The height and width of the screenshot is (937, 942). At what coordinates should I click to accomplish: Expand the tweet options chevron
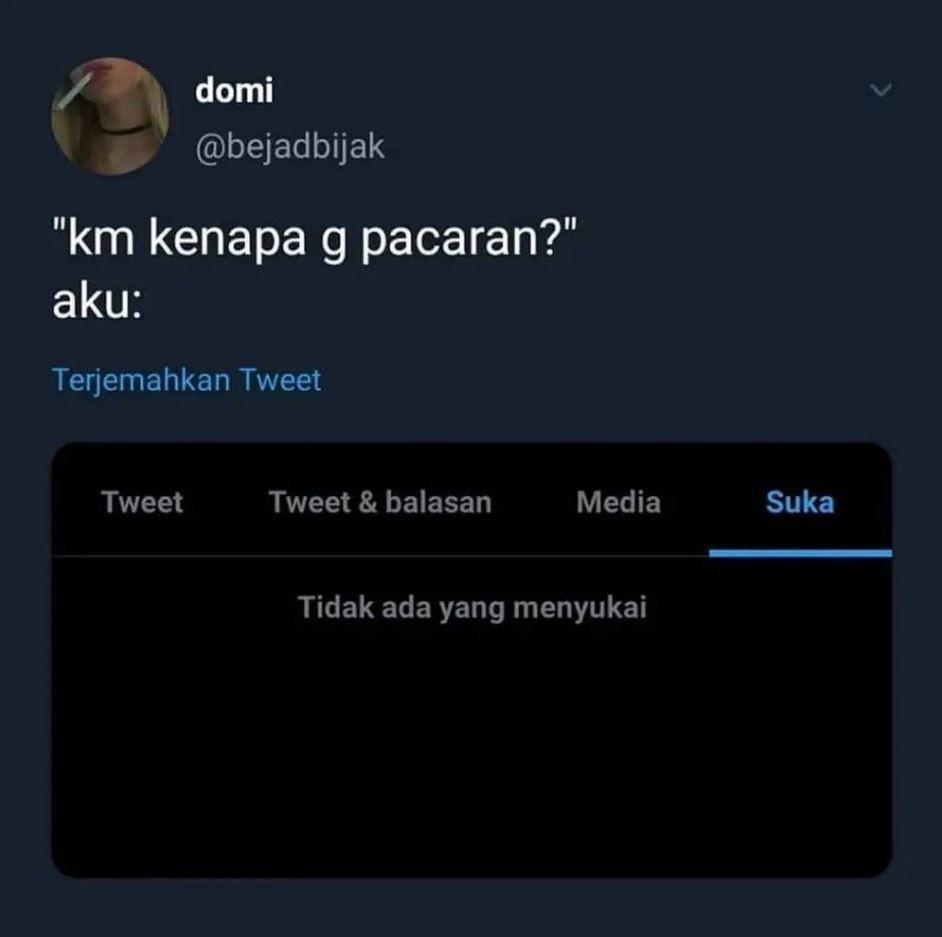point(880,90)
